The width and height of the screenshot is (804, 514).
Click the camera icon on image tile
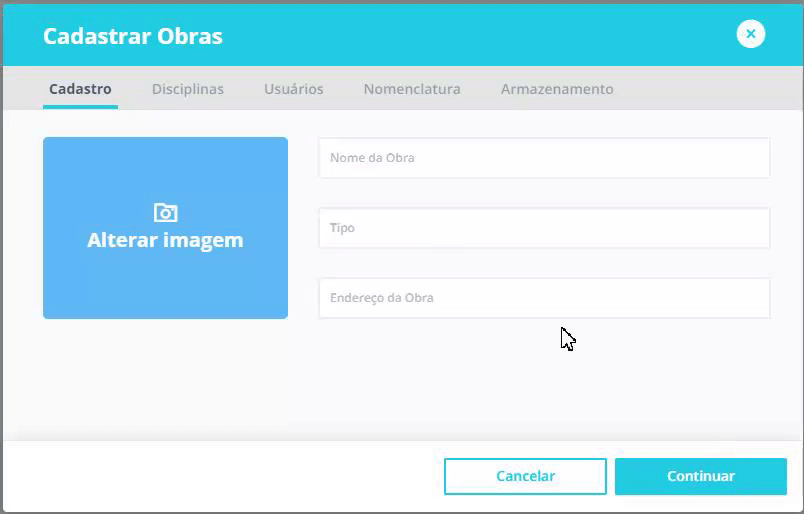pos(165,212)
